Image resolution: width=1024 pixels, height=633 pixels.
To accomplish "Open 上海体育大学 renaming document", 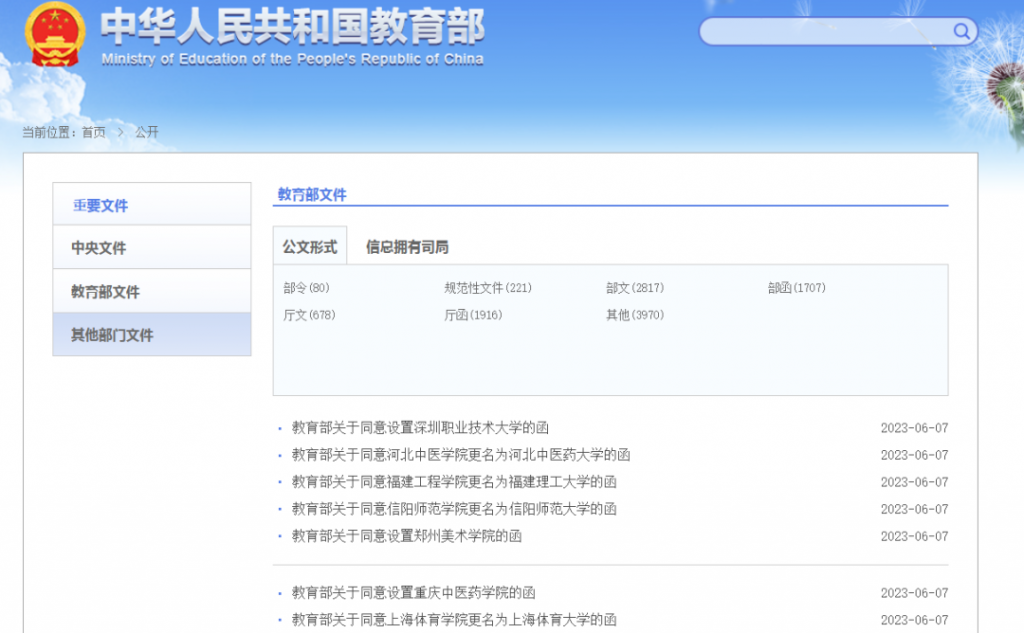I will (454, 619).
